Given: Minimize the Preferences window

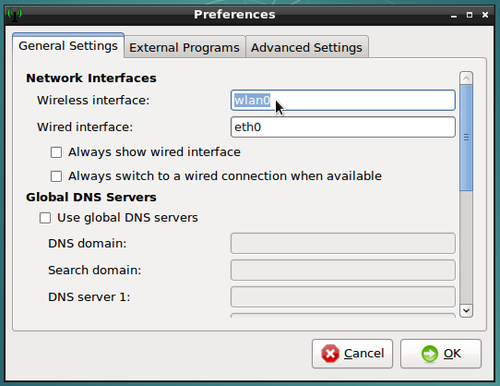Looking at the screenshot, I should coord(454,15).
